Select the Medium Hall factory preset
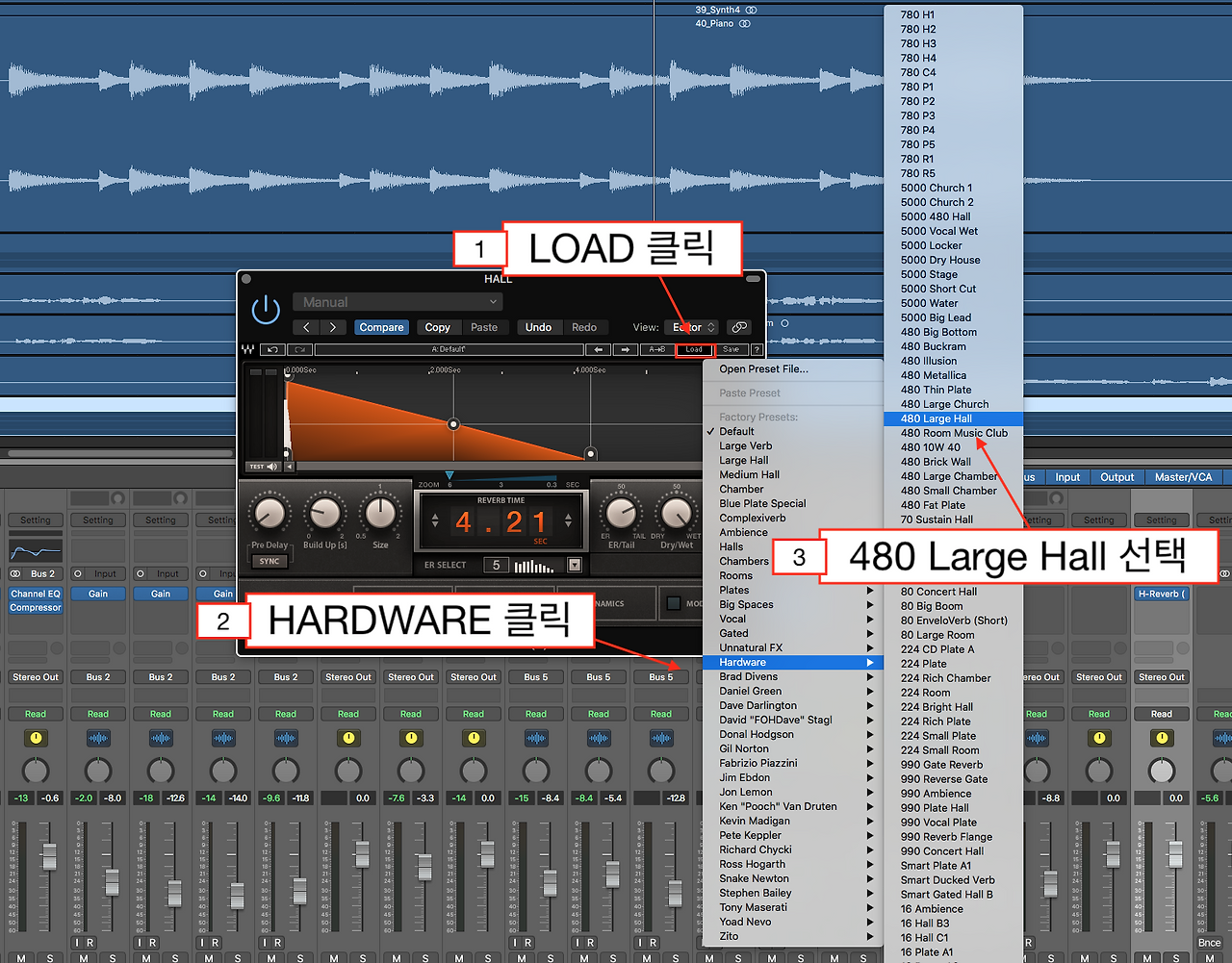This screenshot has width=1232, height=963. click(x=794, y=474)
